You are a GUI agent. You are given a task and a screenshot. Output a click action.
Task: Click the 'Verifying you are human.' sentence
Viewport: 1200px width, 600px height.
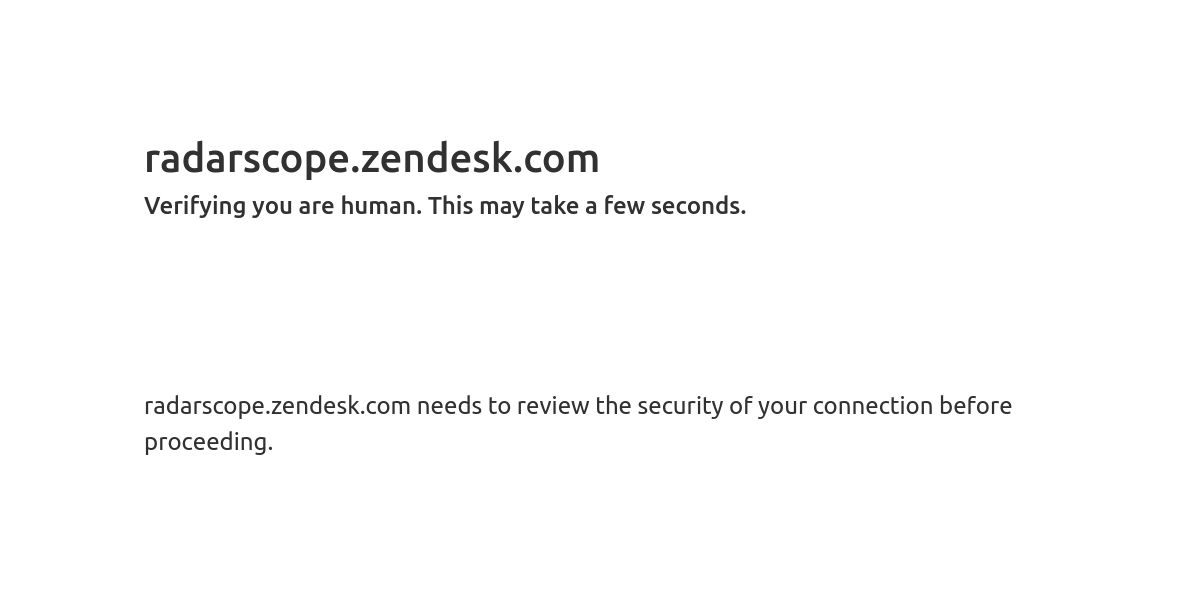pyautogui.click(x=283, y=206)
